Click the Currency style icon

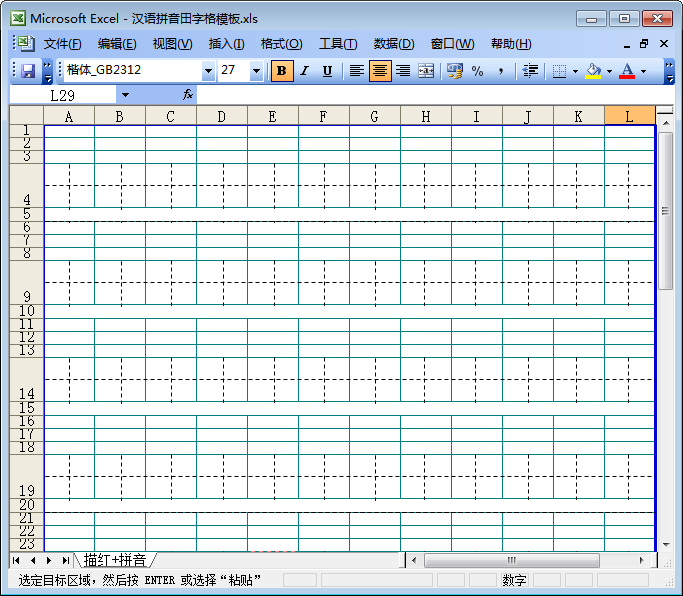click(455, 71)
